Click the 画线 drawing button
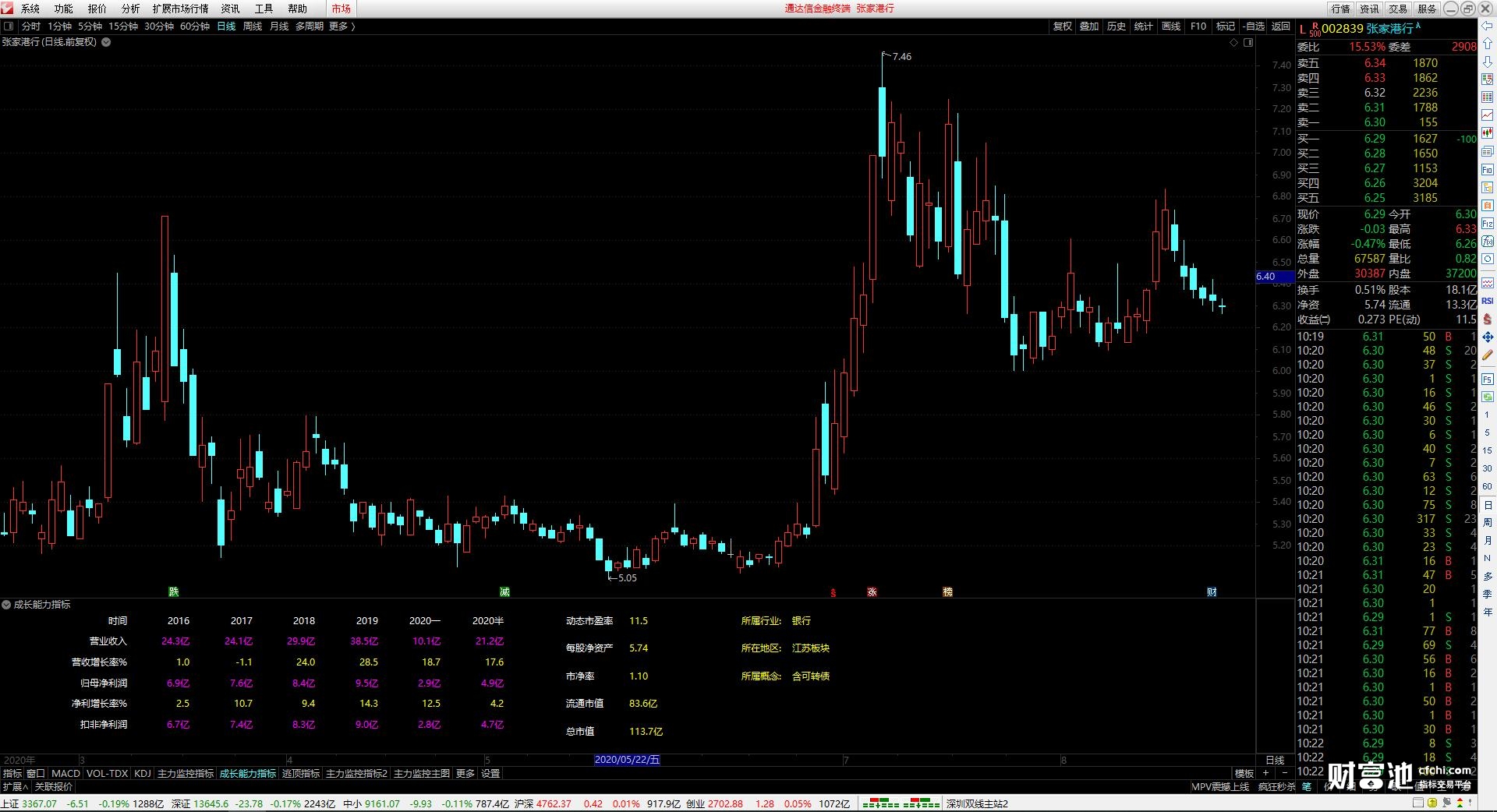1497x812 pixels. (1171, 26)
